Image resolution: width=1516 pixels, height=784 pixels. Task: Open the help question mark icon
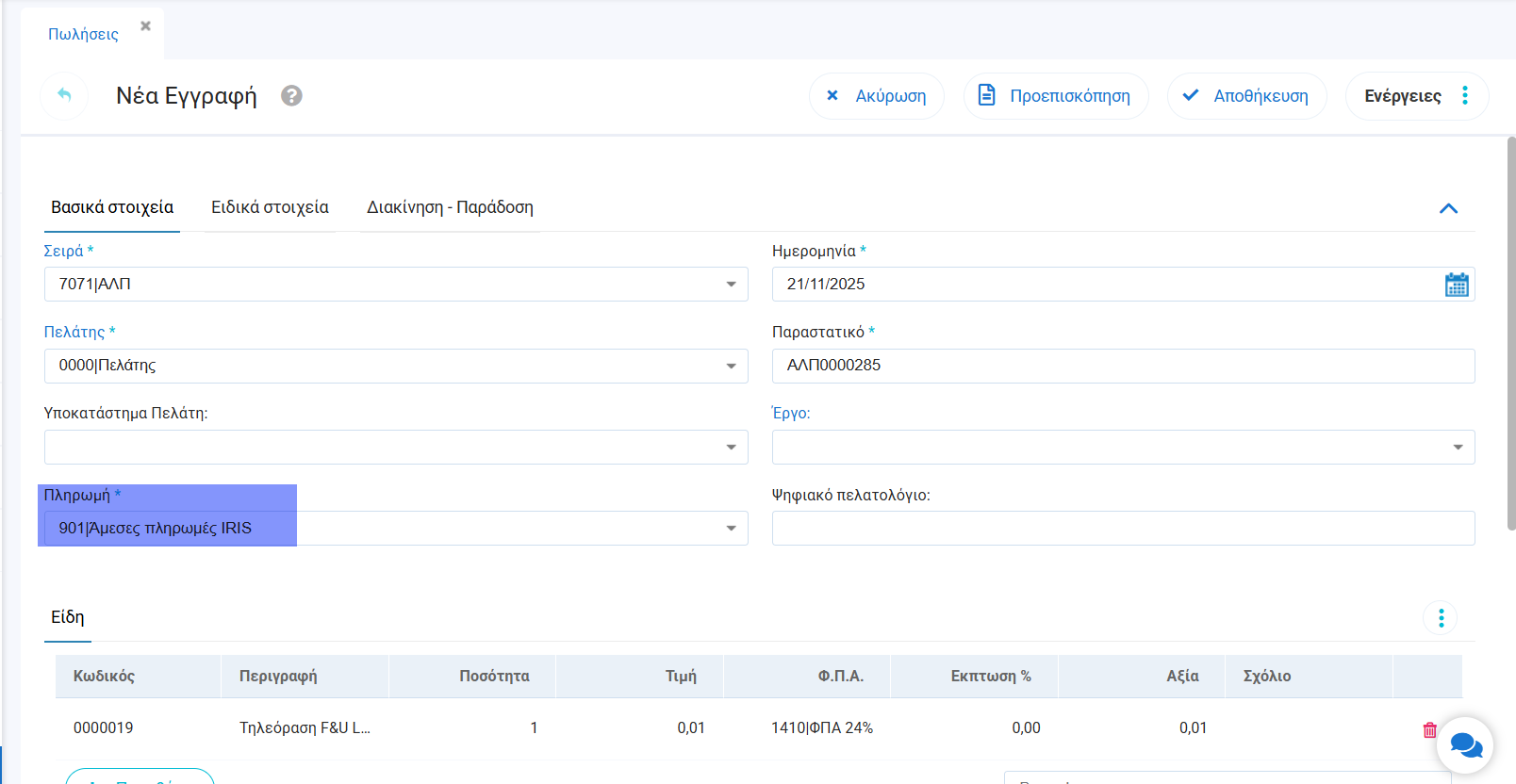[291, 96]
